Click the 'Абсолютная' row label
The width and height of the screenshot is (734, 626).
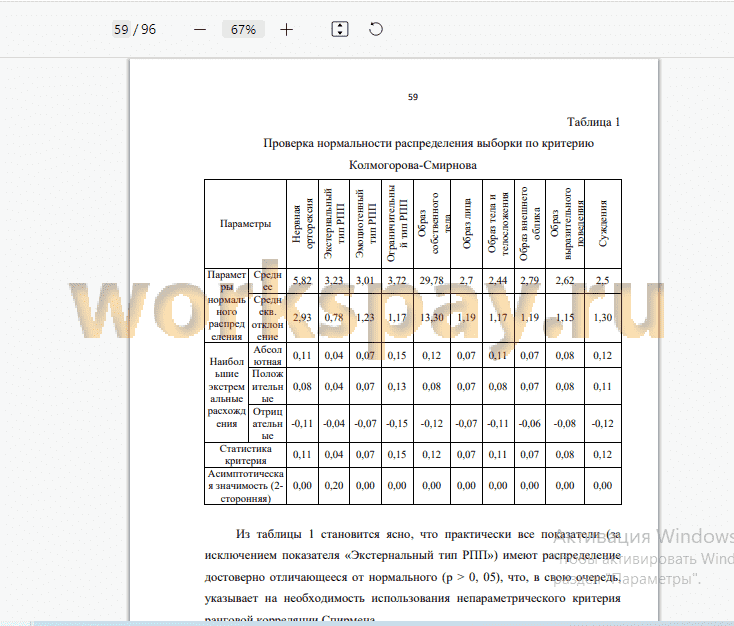267,355
